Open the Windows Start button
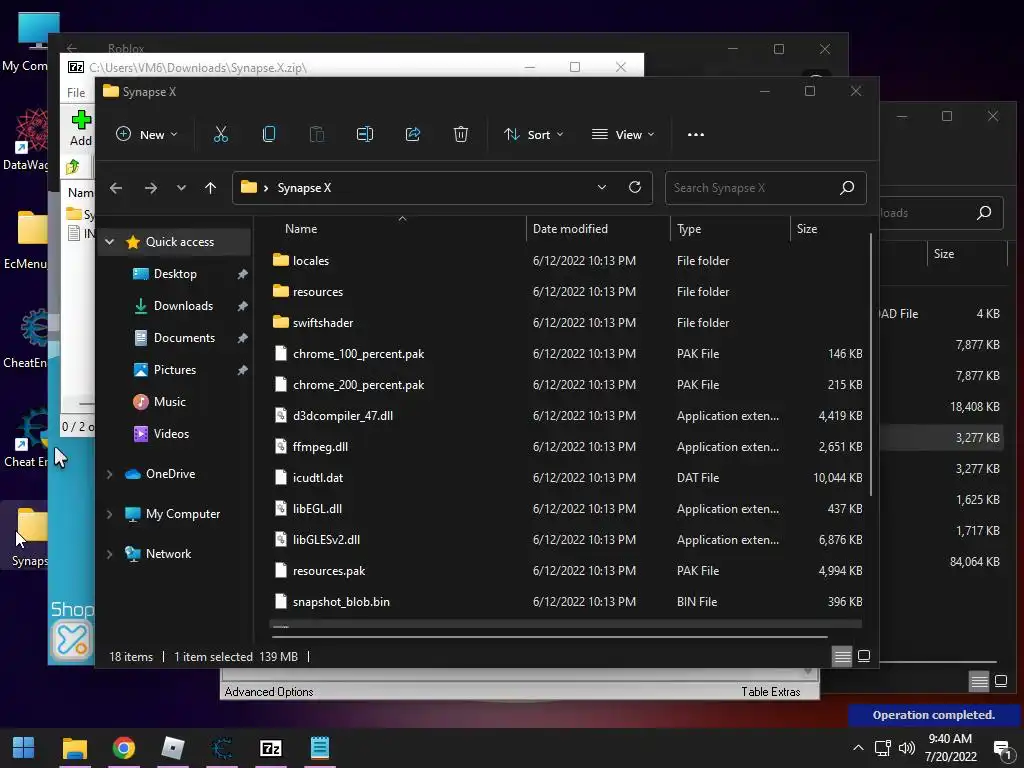 click(24, 748)
